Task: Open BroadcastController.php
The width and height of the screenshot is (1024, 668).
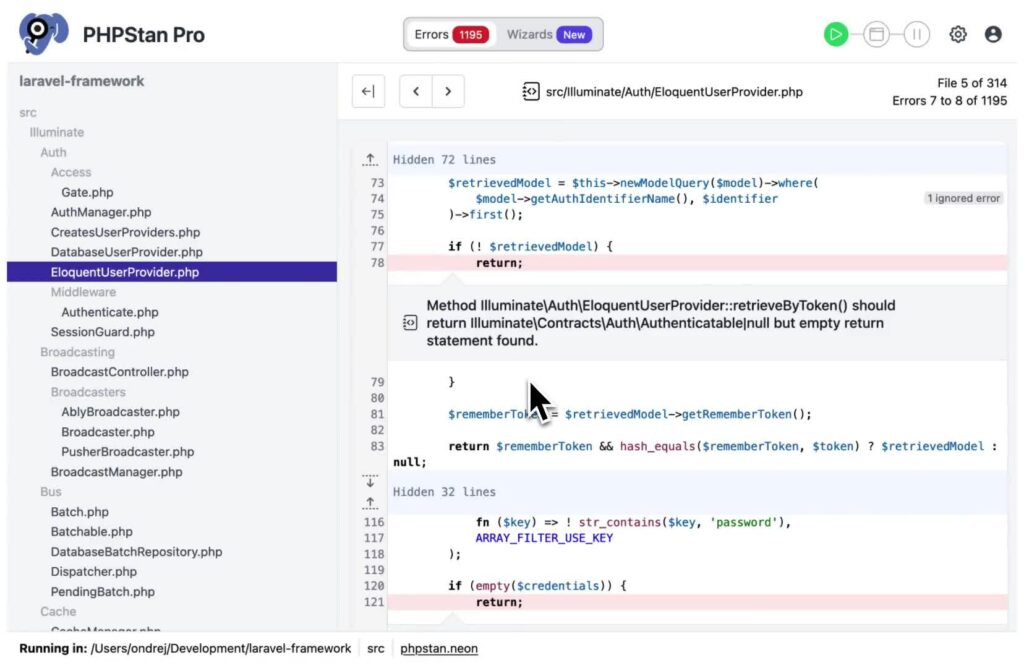Action: (120, 372)
